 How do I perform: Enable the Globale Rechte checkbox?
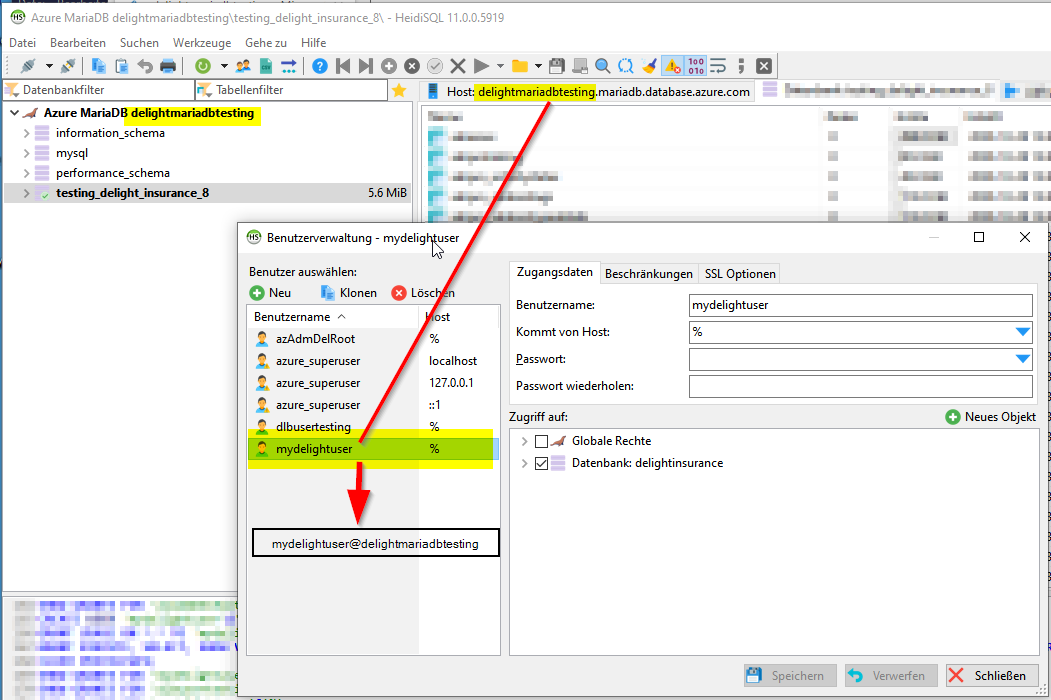point(542,440)
